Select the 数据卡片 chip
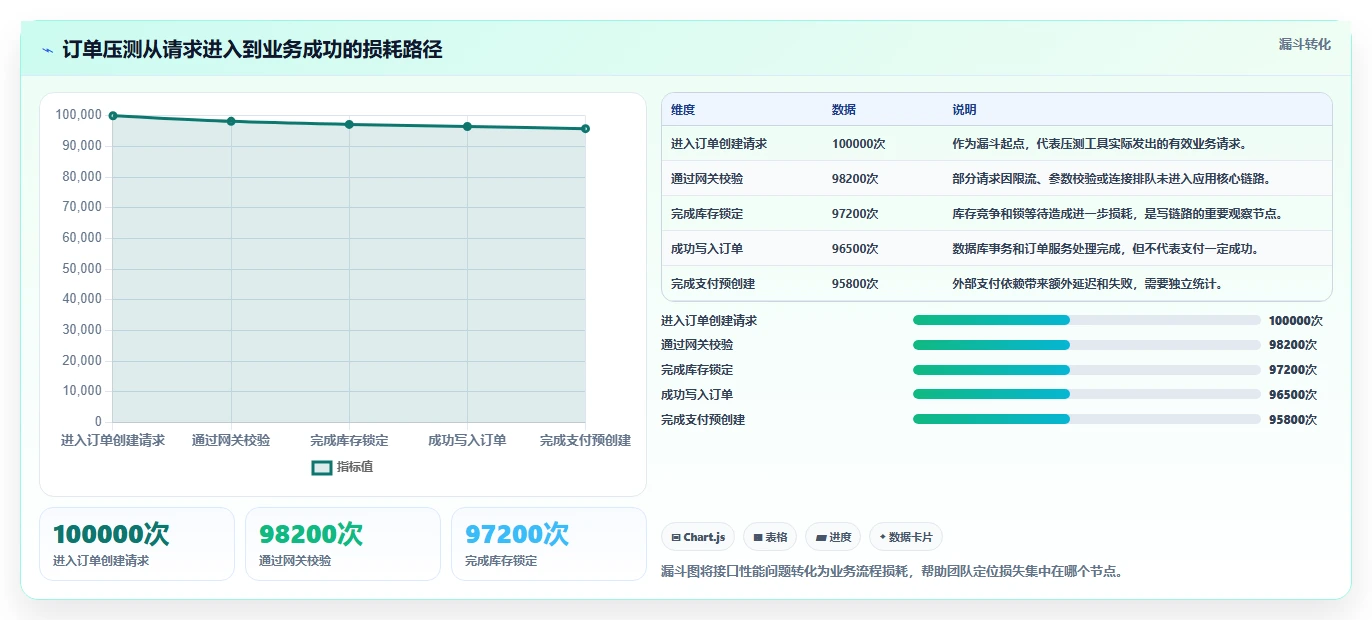Screen dimensions: 1372x620 [905, 537]
